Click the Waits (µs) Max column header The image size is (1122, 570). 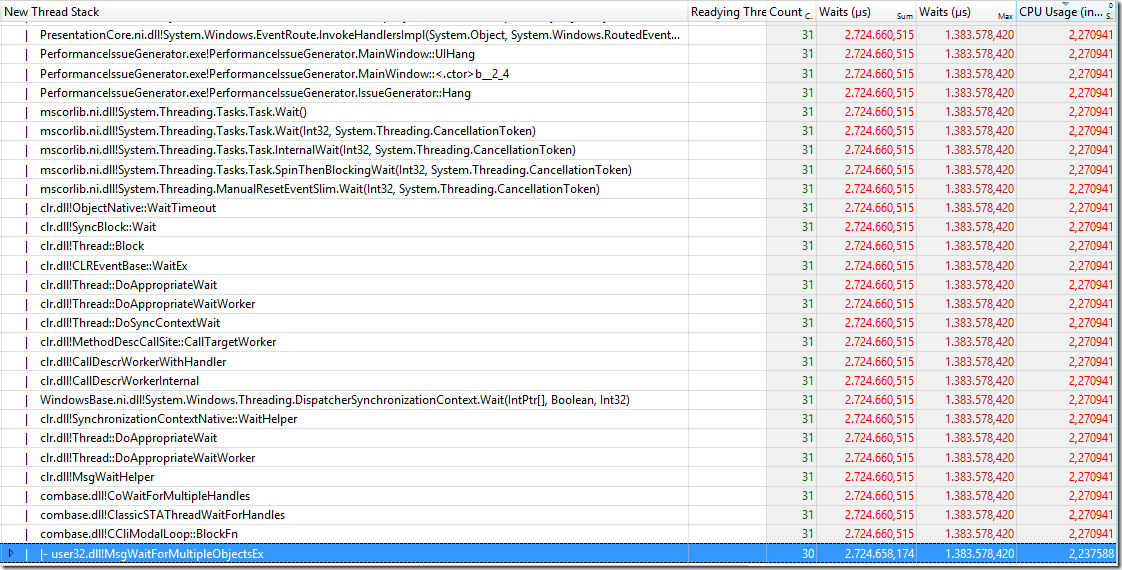point(965,12)
